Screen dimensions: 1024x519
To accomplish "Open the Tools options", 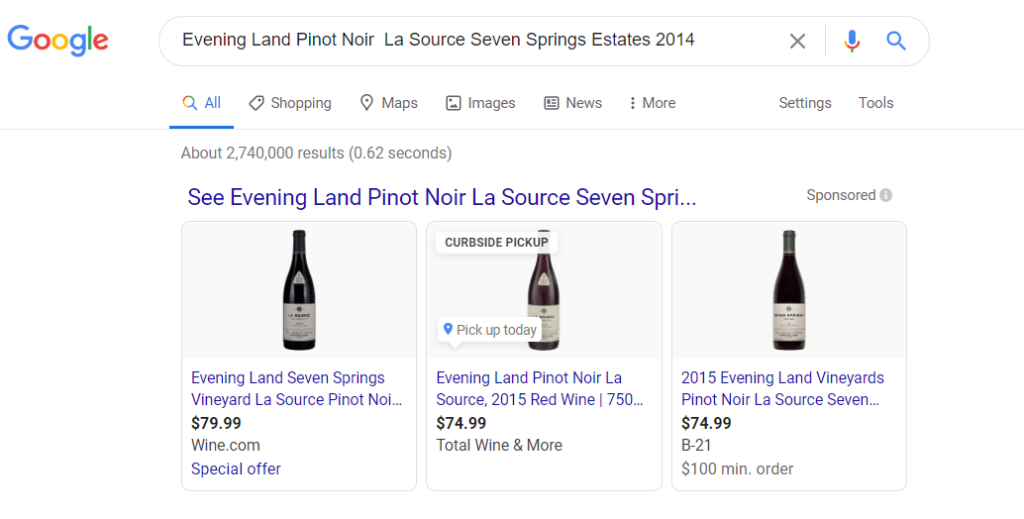I will pos(876,103).
